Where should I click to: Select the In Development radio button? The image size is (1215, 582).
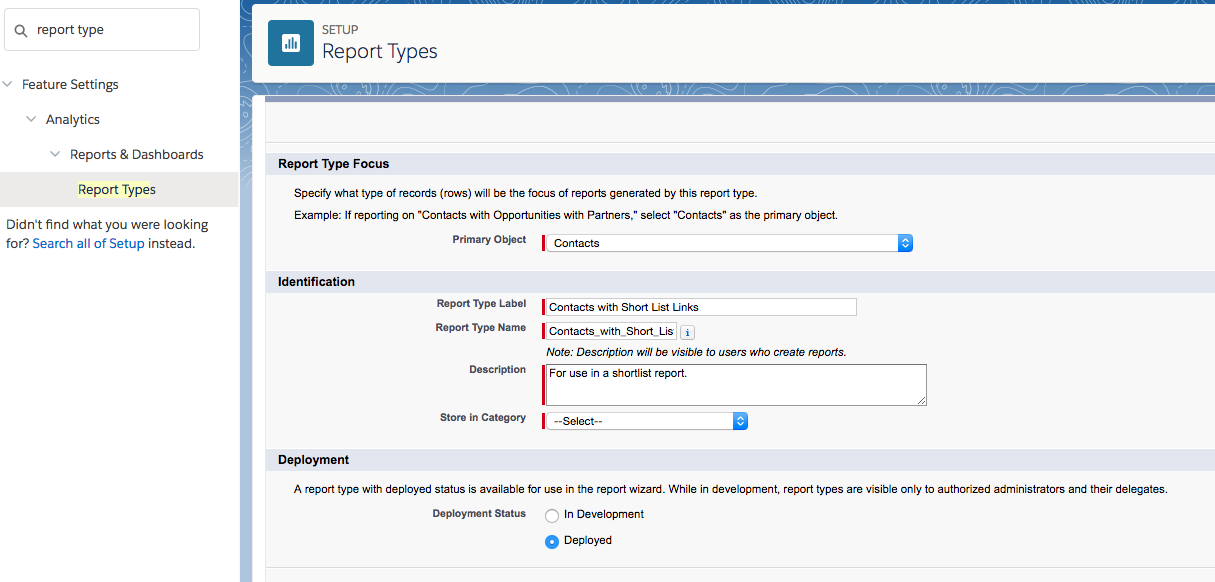[552, 516]
